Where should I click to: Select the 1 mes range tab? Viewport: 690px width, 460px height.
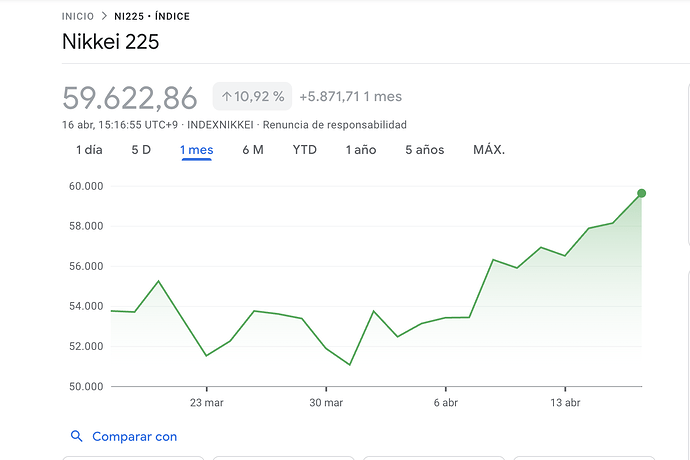pyautogui.click(x=197, y=150)
